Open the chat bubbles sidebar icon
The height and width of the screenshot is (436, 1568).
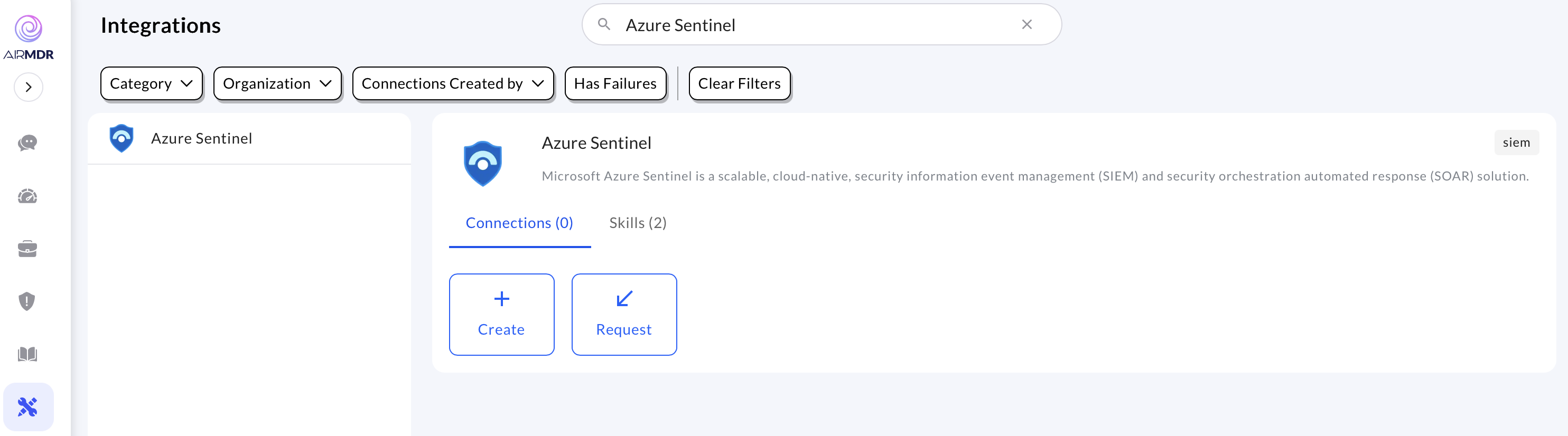point(27,143)
